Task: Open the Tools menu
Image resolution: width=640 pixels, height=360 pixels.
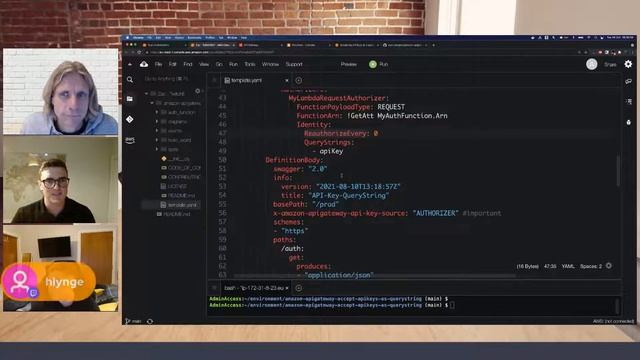Action: tap(250, 64)
